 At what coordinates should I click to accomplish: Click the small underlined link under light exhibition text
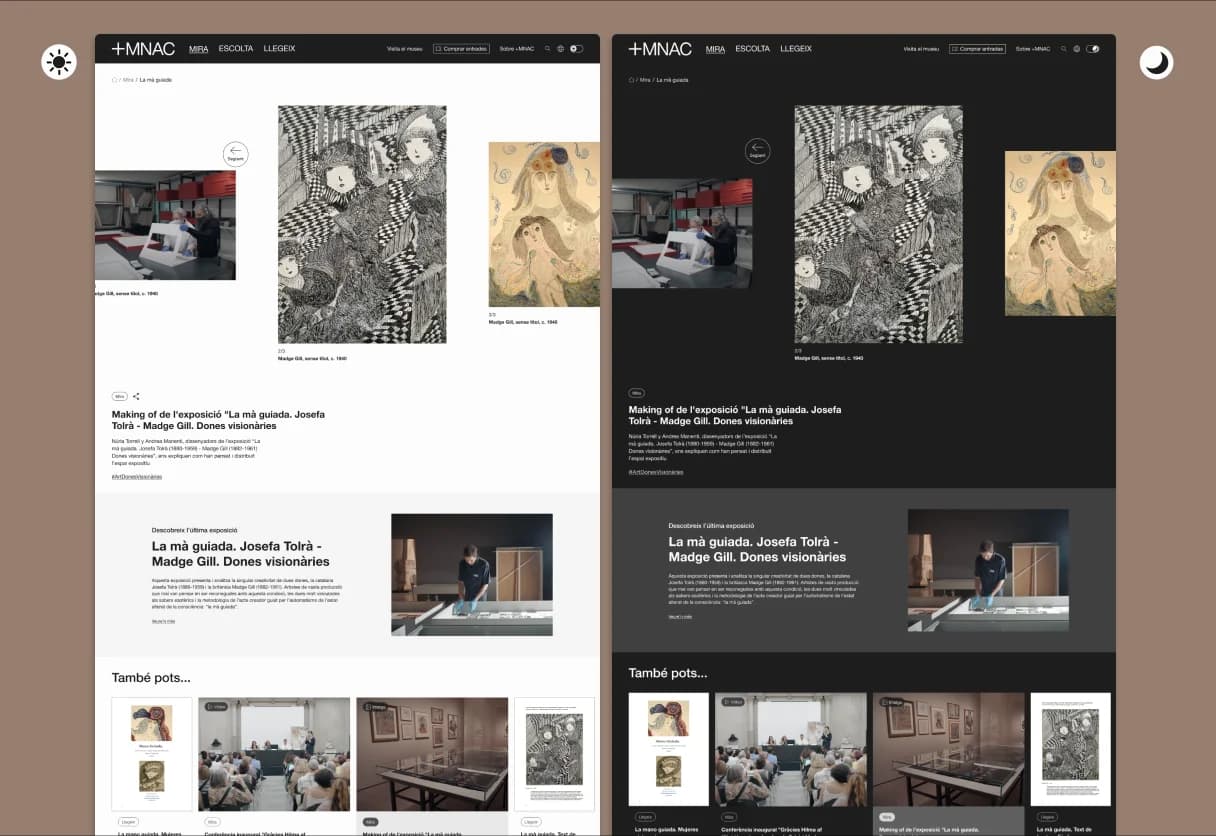pos(163,621)
